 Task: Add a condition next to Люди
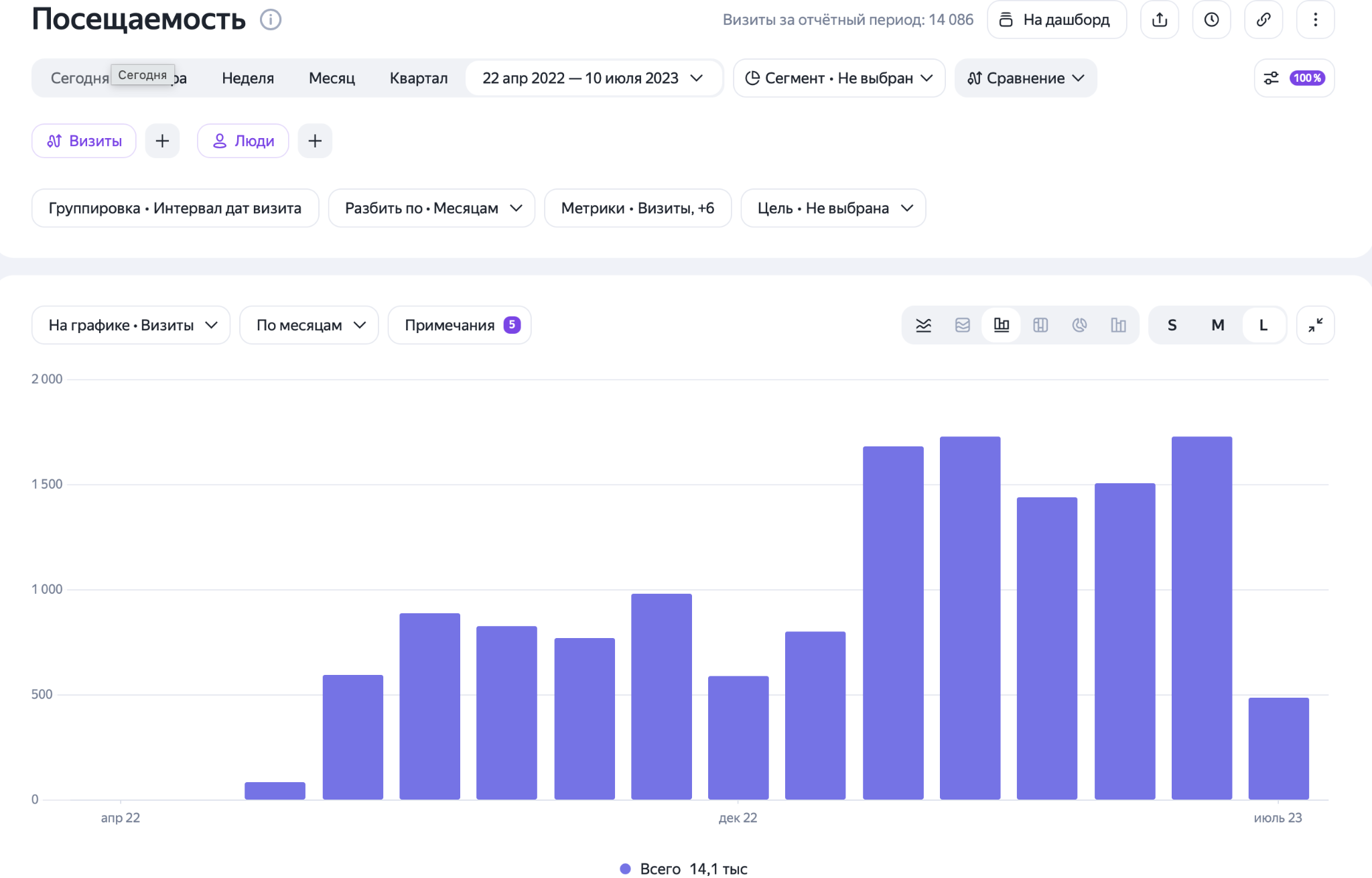coord(315,141)
